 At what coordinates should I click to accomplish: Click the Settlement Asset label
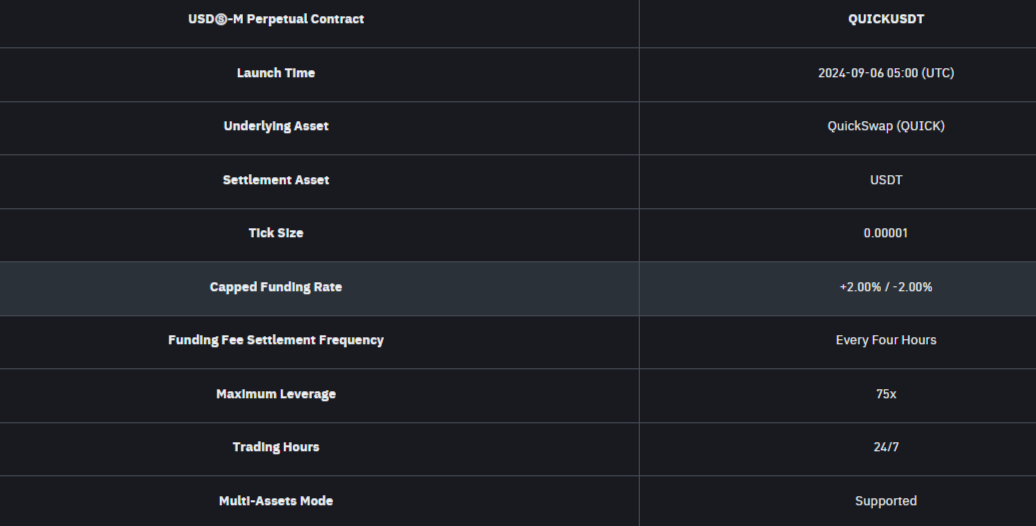click(276, 180)
